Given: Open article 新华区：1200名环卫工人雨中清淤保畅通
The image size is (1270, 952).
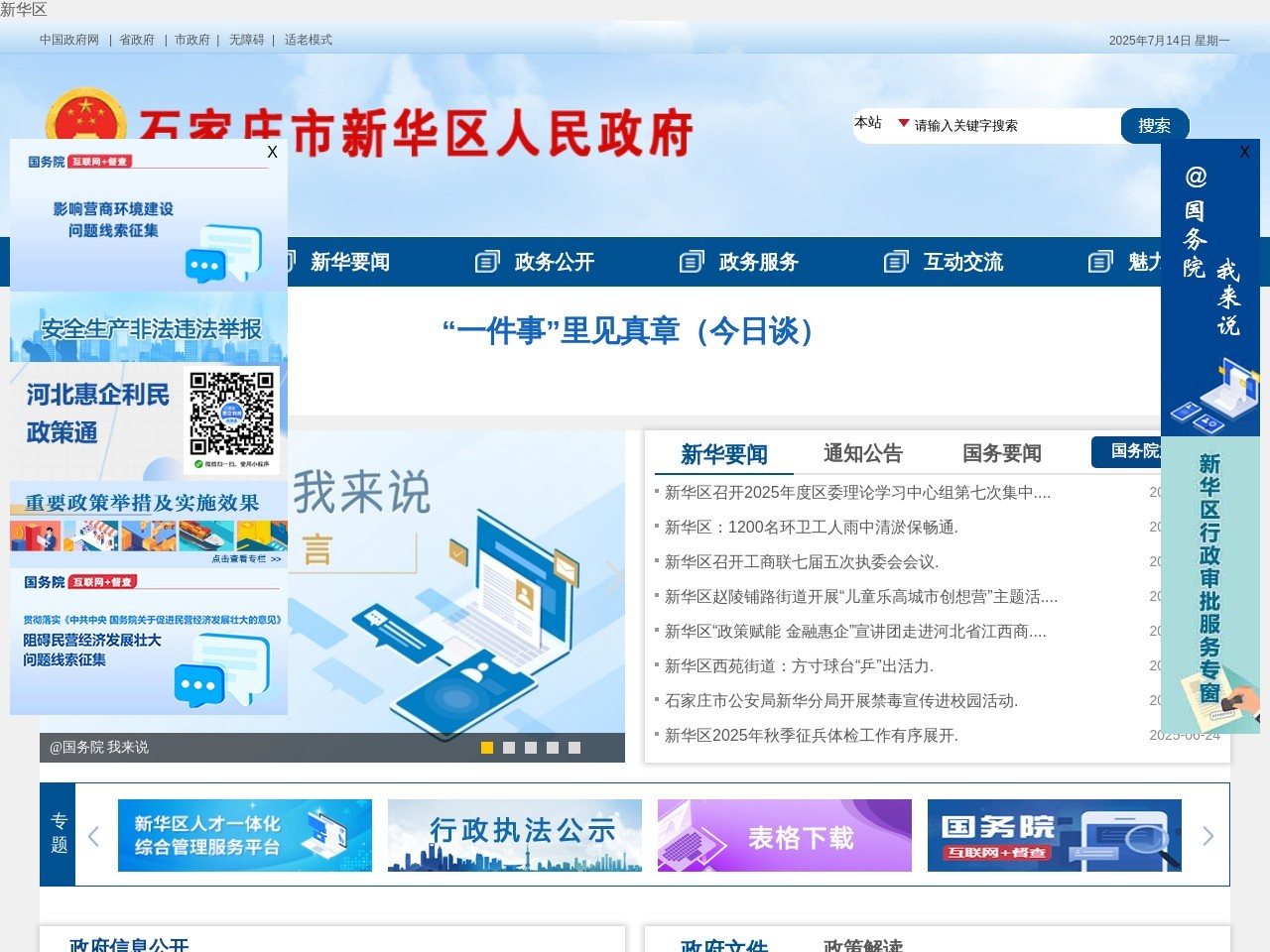Looking at the screenshot, I should (x=811, y=527).
